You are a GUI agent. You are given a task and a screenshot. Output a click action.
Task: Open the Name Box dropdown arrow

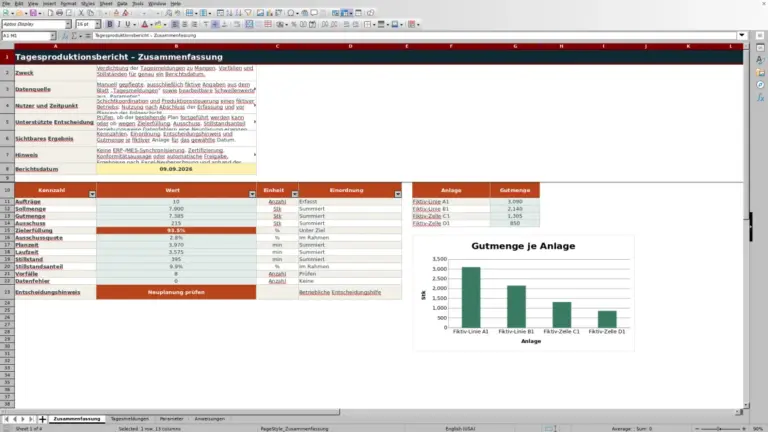pos(53,36)
